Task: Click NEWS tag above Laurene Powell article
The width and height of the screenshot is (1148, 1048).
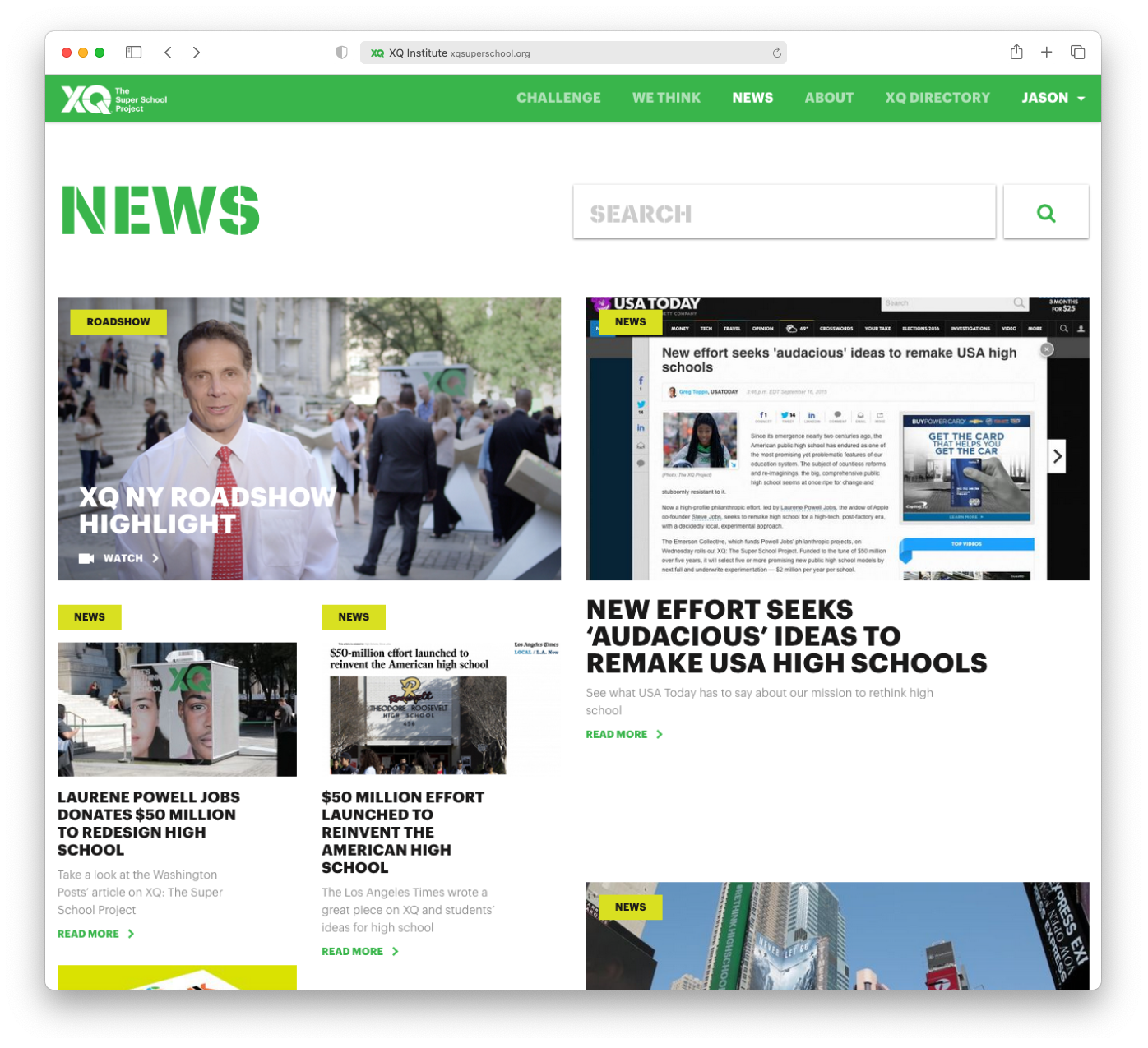Action: [x=90, y=617]
